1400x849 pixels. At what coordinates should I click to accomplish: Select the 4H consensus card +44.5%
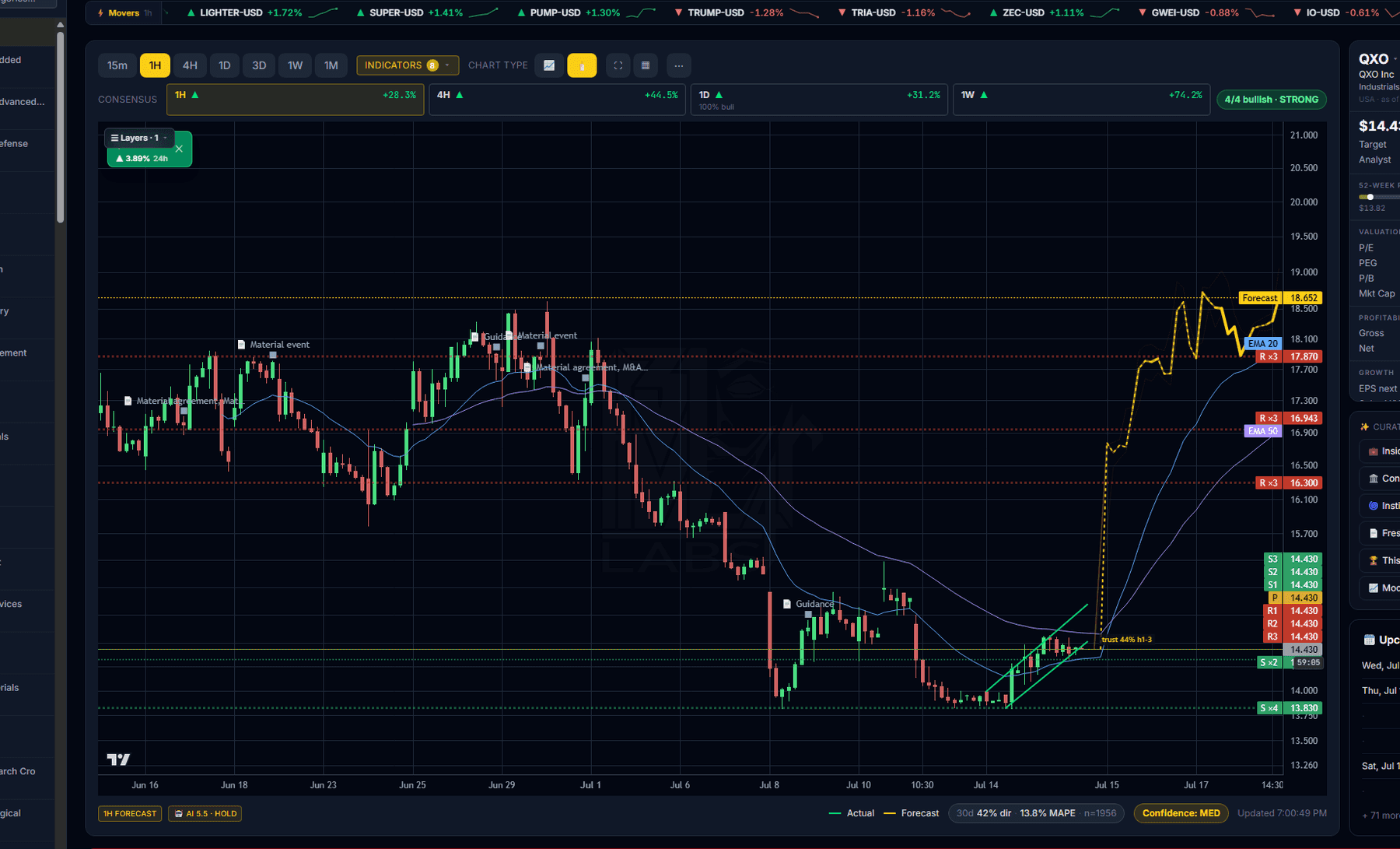tap(557, 100)
